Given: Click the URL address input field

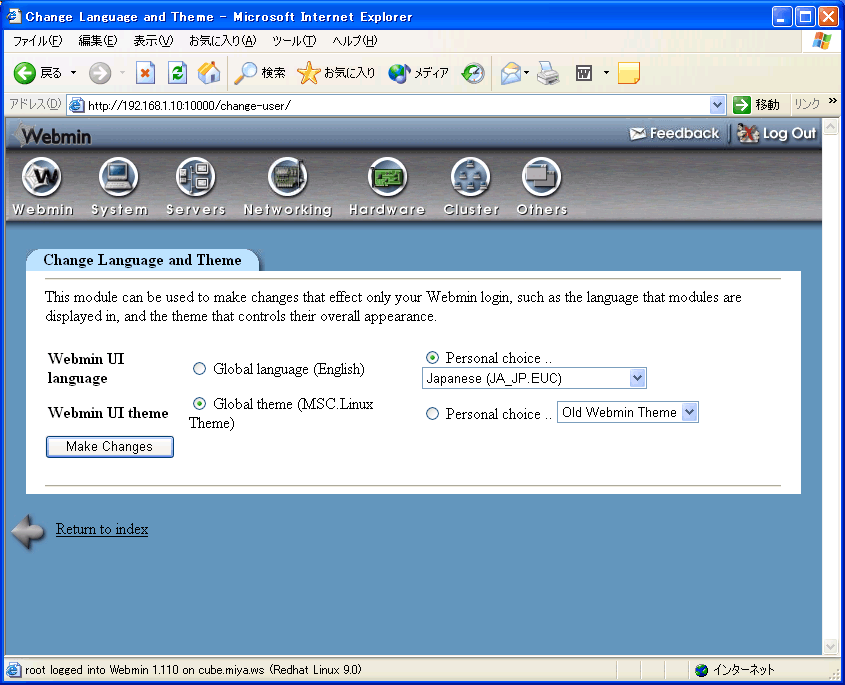Looking at the screenshot, I should pos(398,105).
